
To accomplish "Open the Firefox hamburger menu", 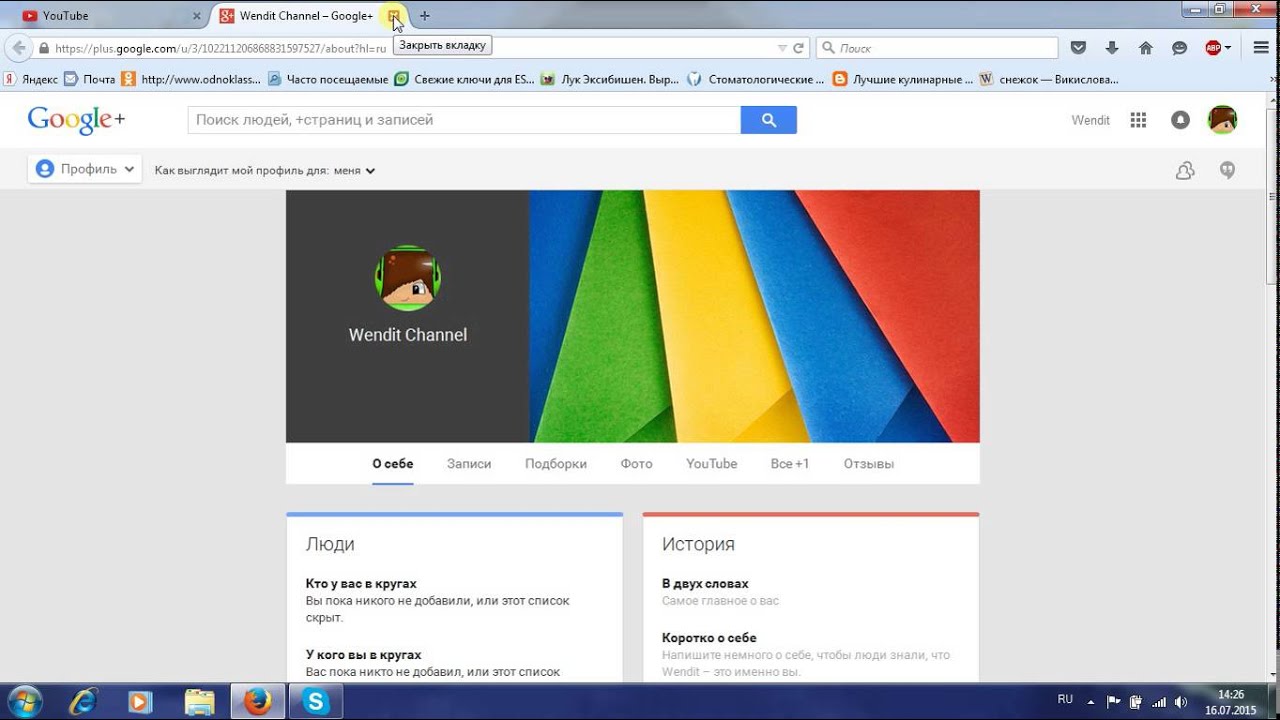I will click(1261, 47).
